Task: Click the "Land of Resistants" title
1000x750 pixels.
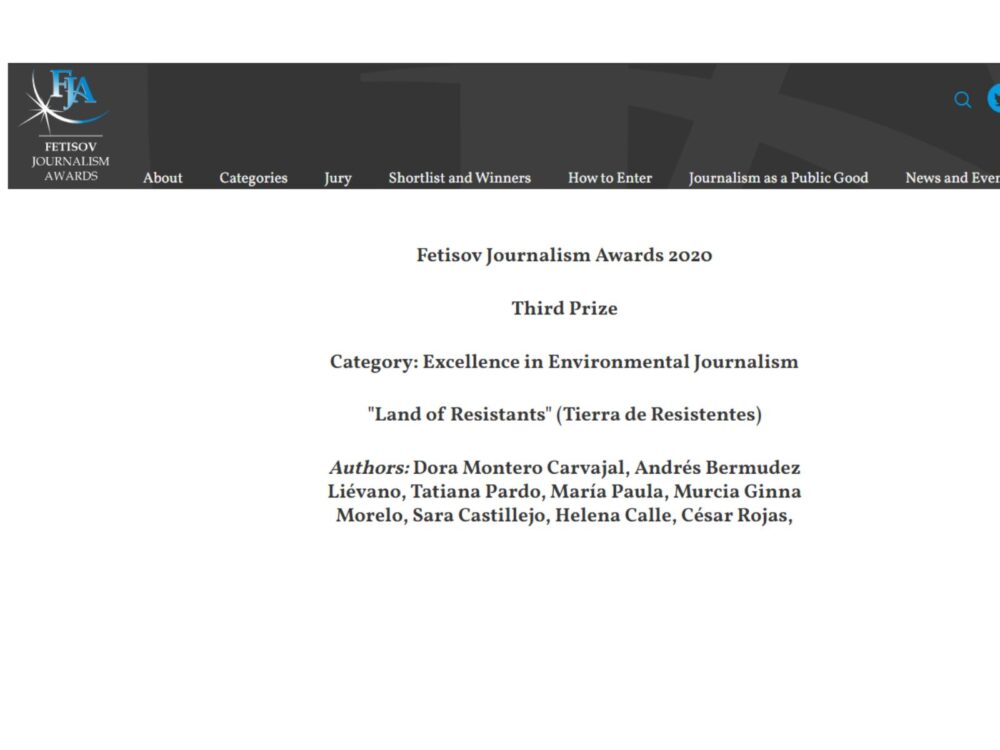Action: (x=459, y=414)
